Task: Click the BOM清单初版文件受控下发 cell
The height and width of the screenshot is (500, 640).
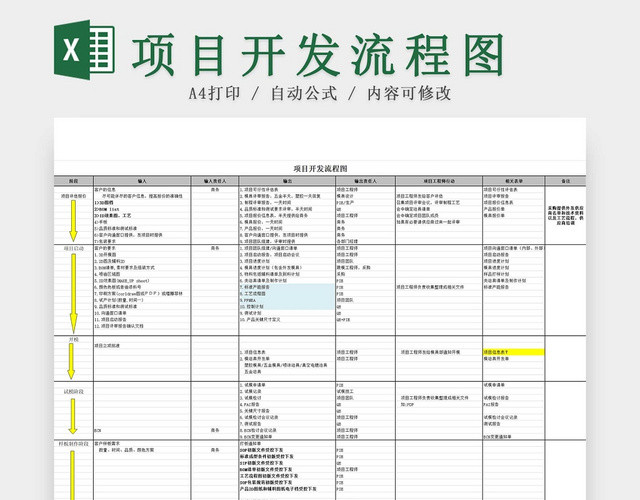Action: tap(266, 469)
